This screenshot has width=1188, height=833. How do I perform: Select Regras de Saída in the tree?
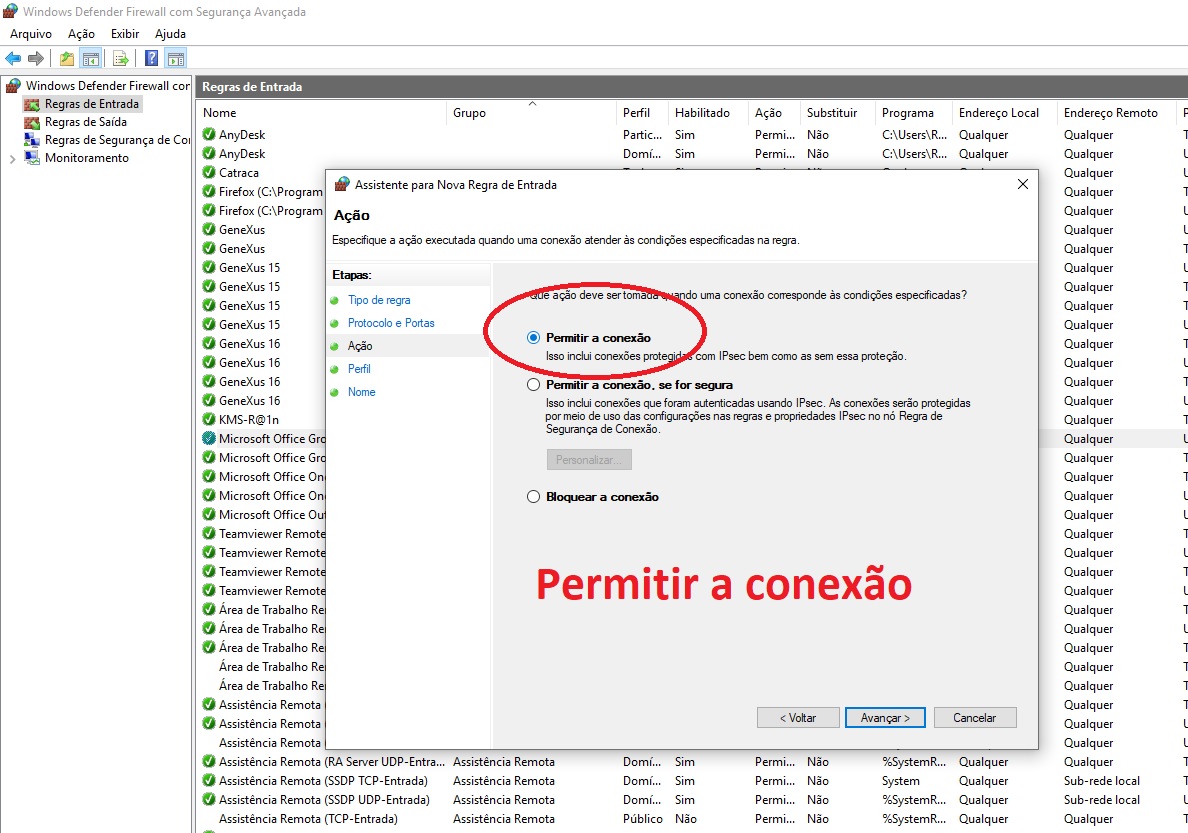86,122
